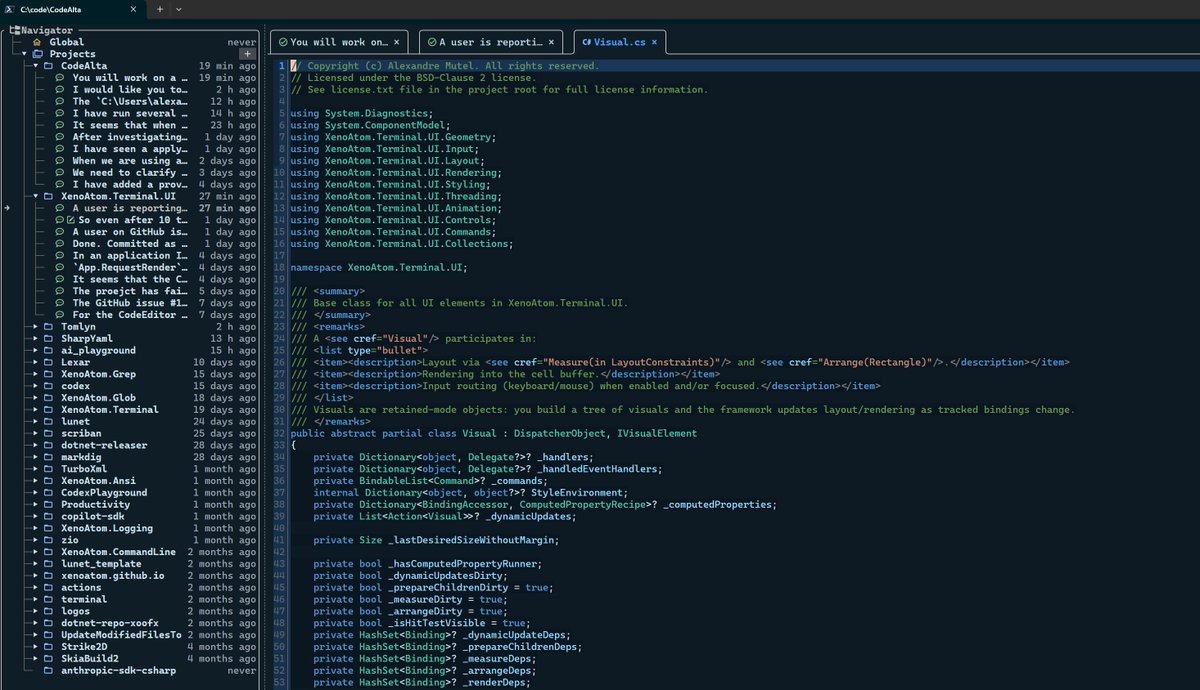The height and width of the screenshot is (690, 1200).
Task: Click 'IVisualElement' in the class declaration
Action: (x=657, y=433)
